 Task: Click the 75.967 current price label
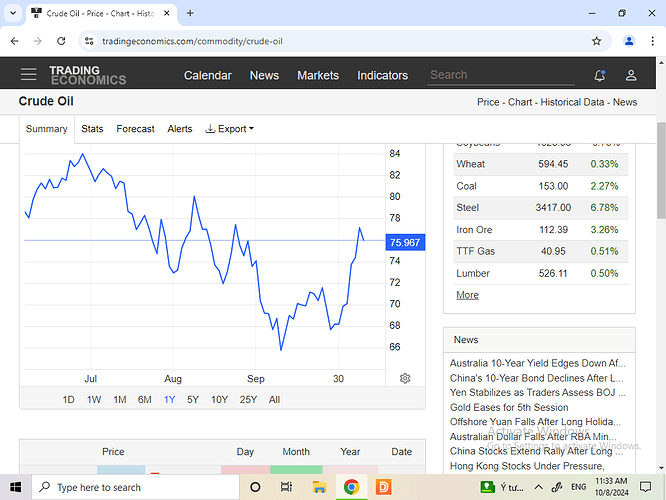click(405, 243)
